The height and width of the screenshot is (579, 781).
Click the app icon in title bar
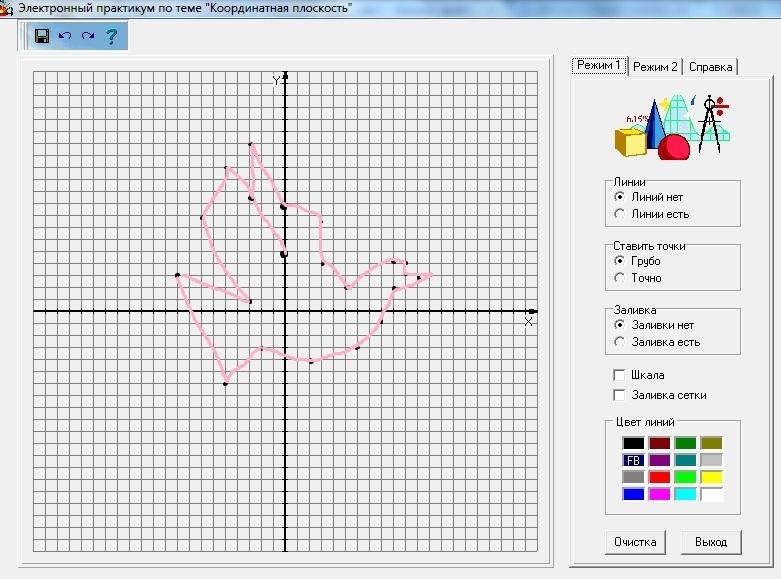click(x=6, y=8)
